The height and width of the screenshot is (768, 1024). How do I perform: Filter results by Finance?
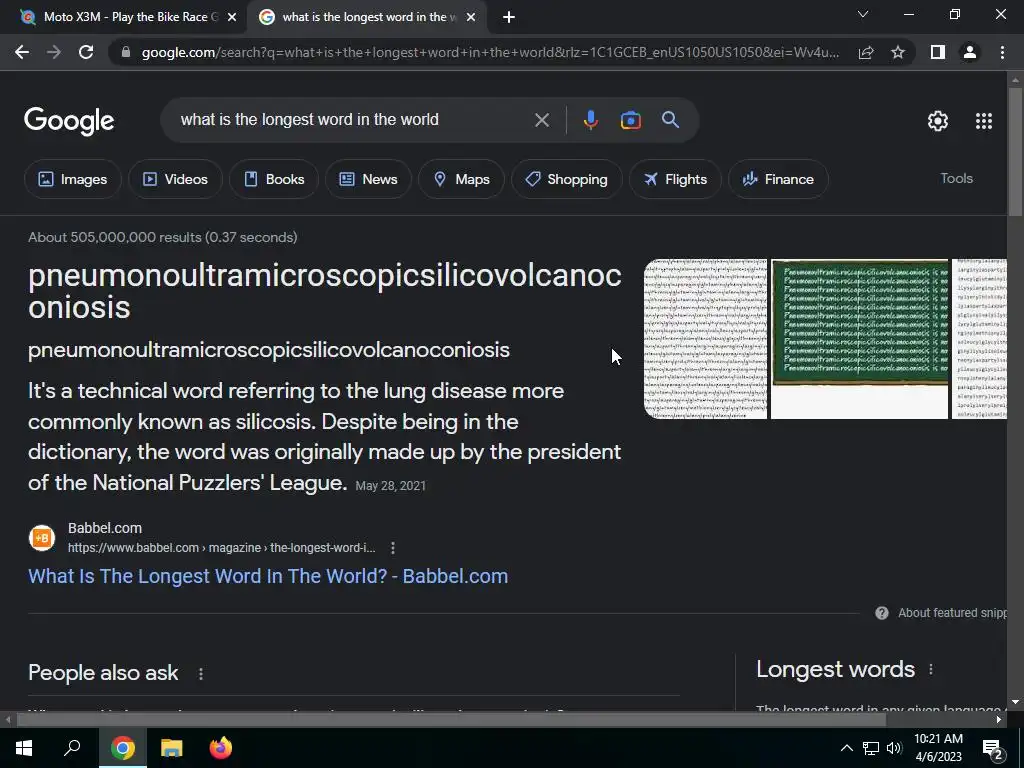[x=778, y=179]
